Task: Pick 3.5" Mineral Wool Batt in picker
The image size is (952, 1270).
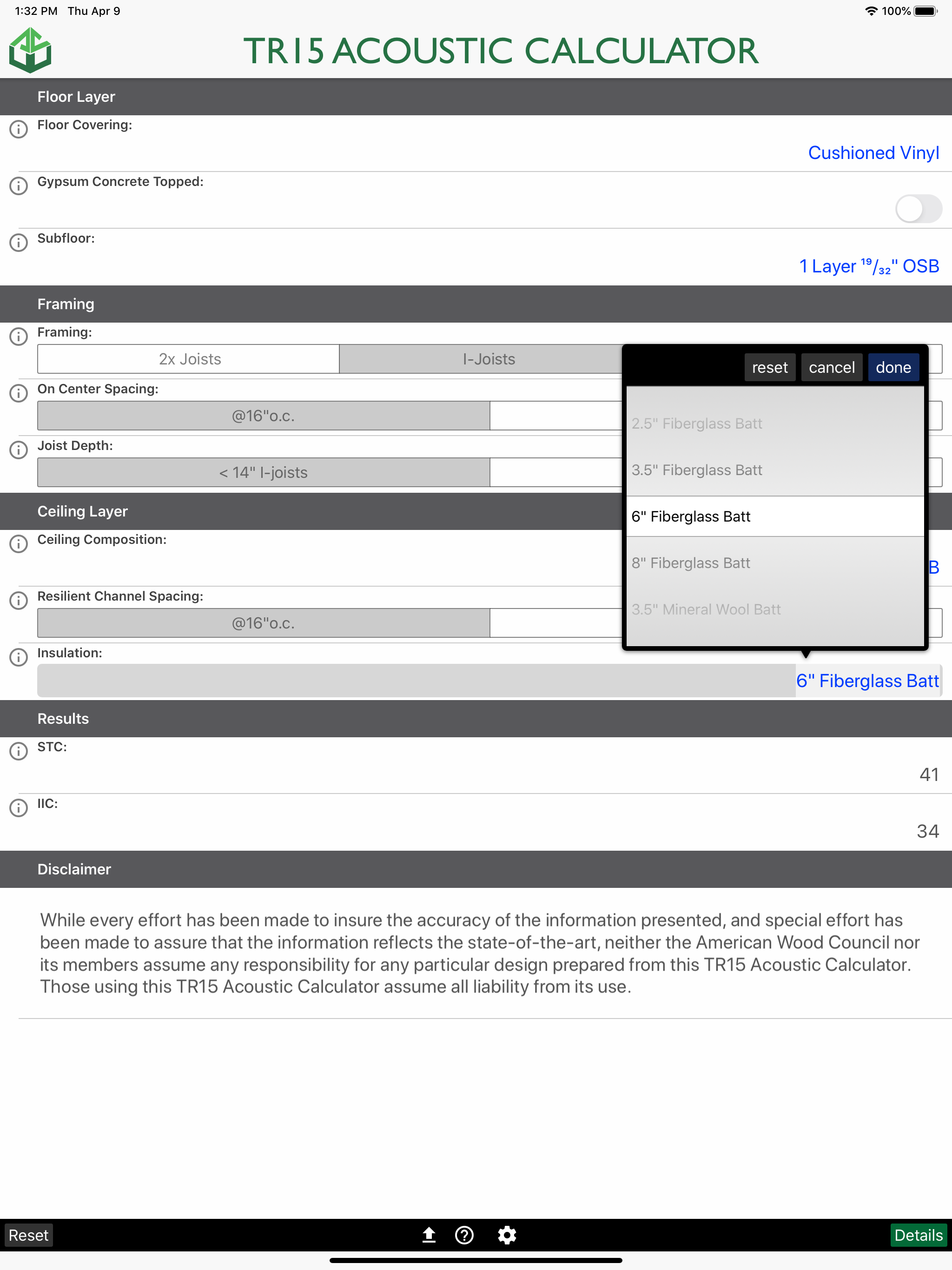Action: (774, 610)
